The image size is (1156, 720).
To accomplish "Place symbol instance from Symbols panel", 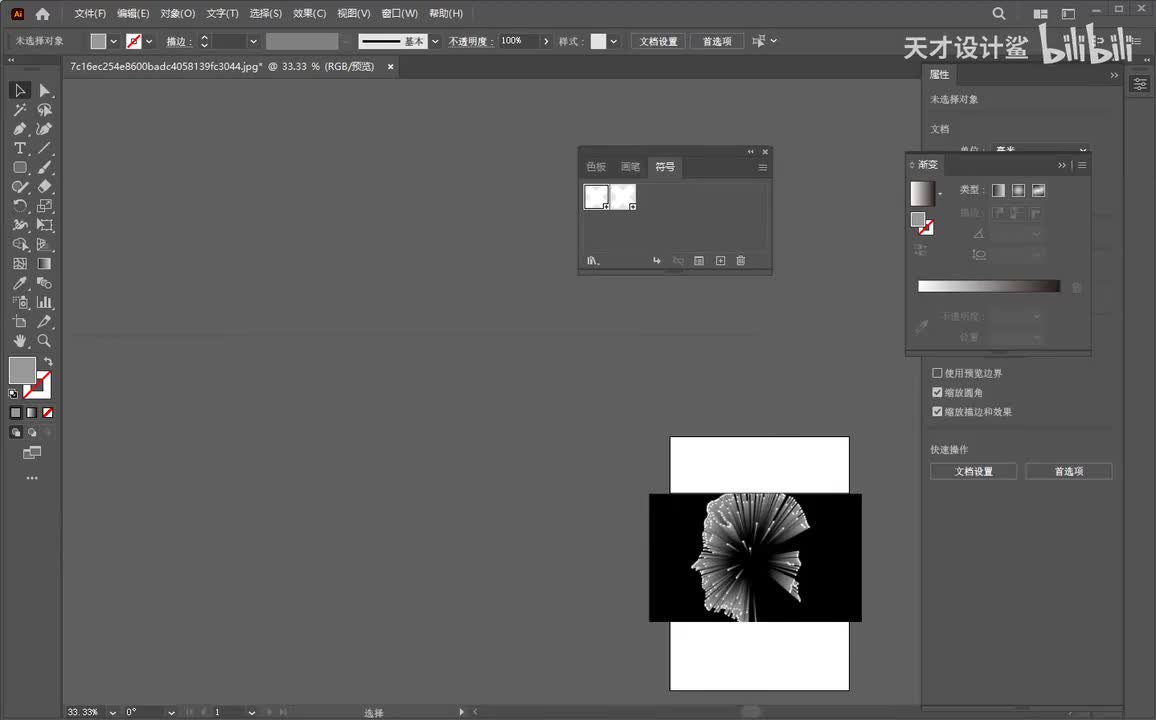I will (656, 260).
